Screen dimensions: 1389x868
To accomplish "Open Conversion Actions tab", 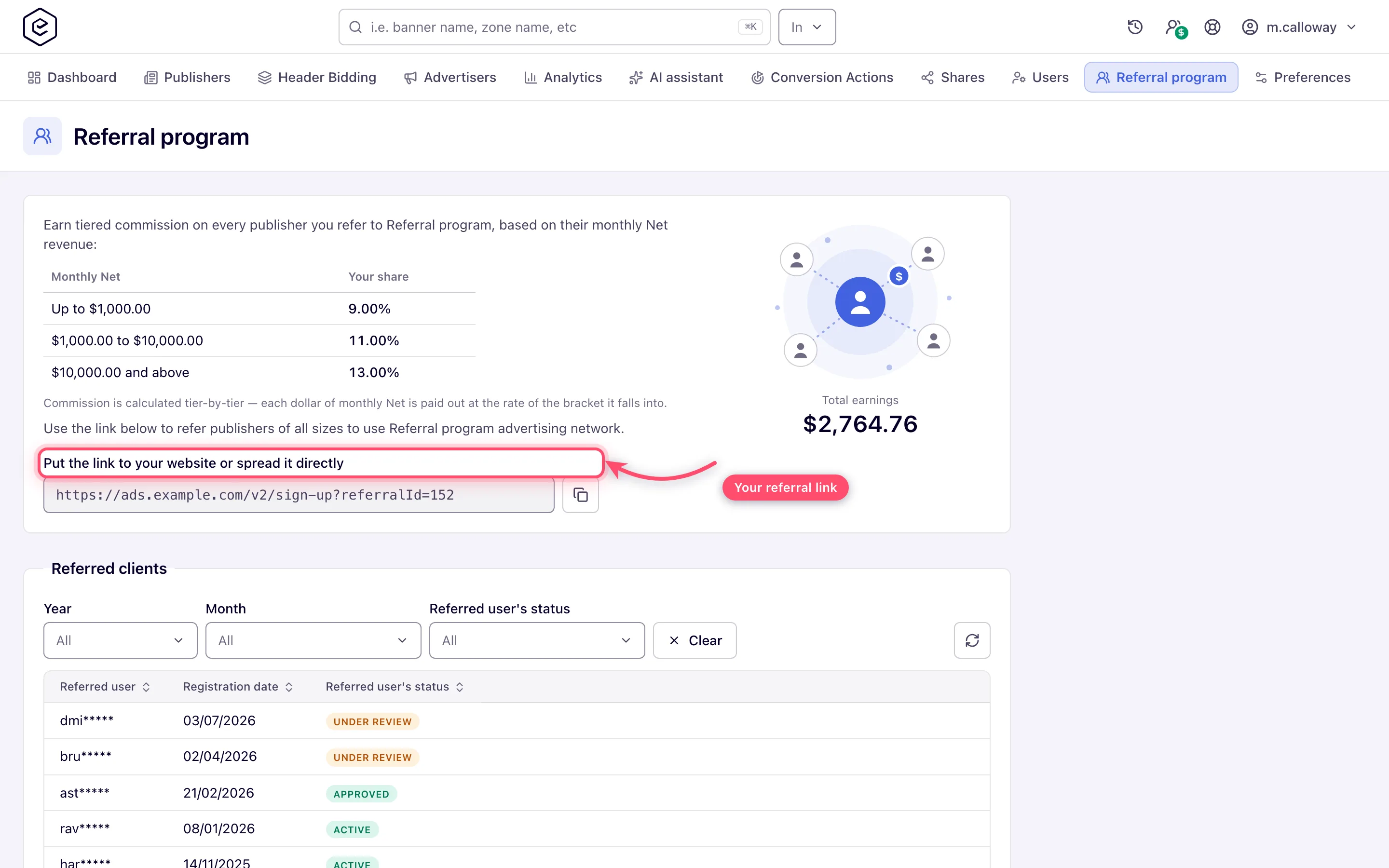I will point(822,77).
